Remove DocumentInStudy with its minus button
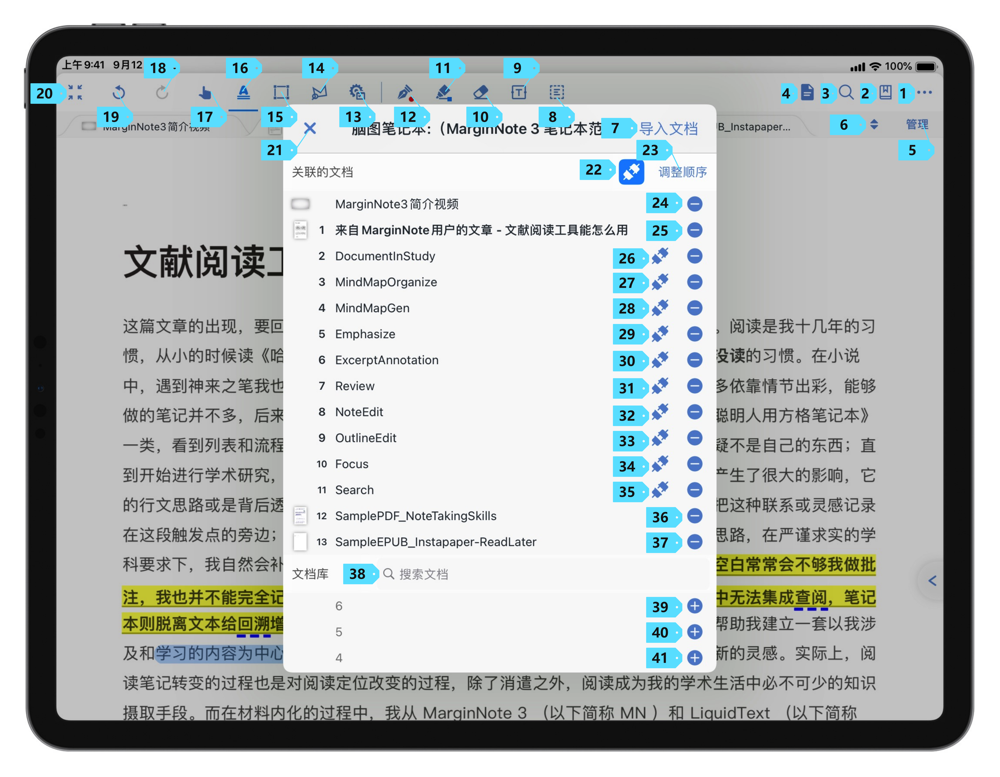 pos(695,256)
